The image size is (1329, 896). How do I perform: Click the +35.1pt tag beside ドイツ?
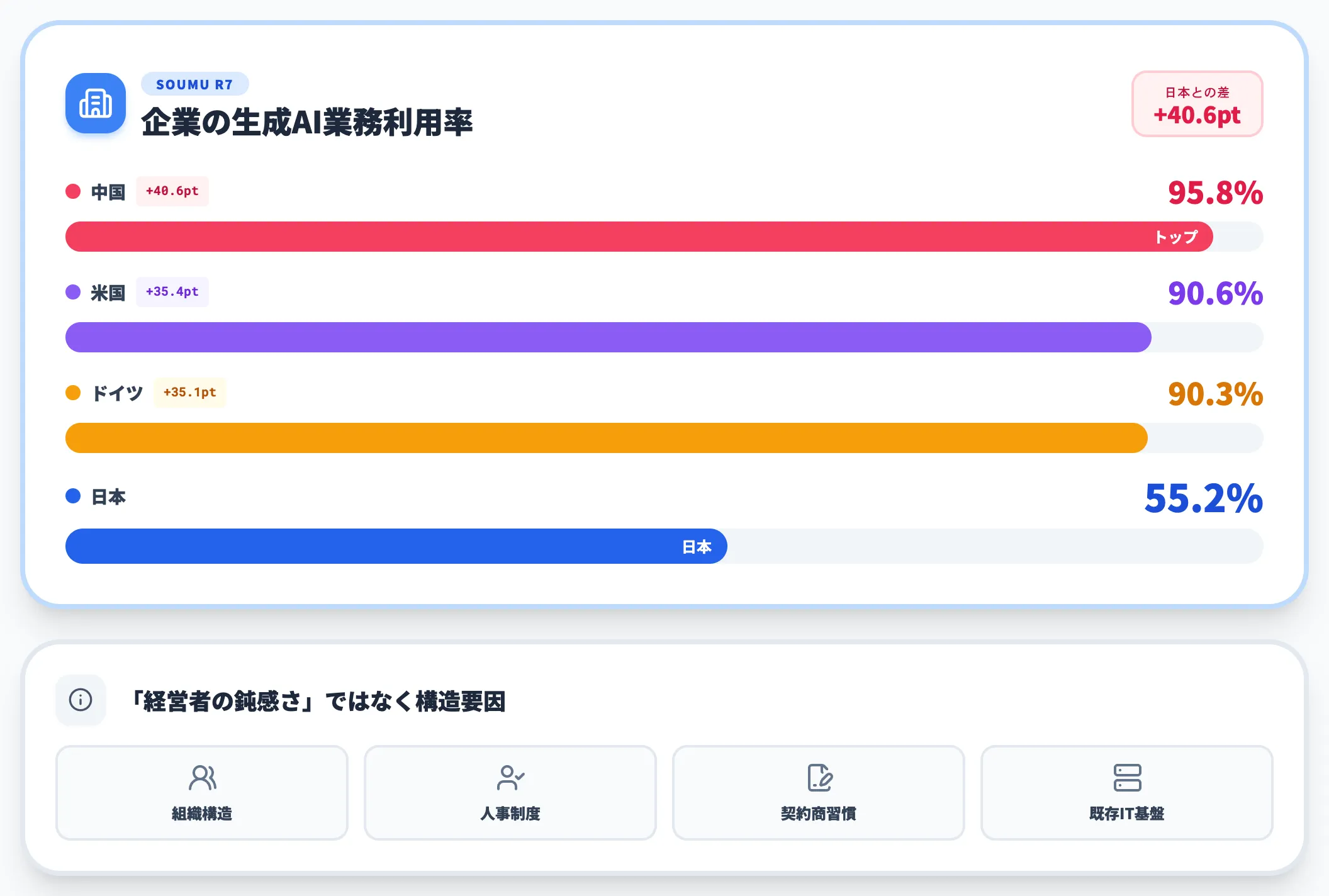[190, 393]
